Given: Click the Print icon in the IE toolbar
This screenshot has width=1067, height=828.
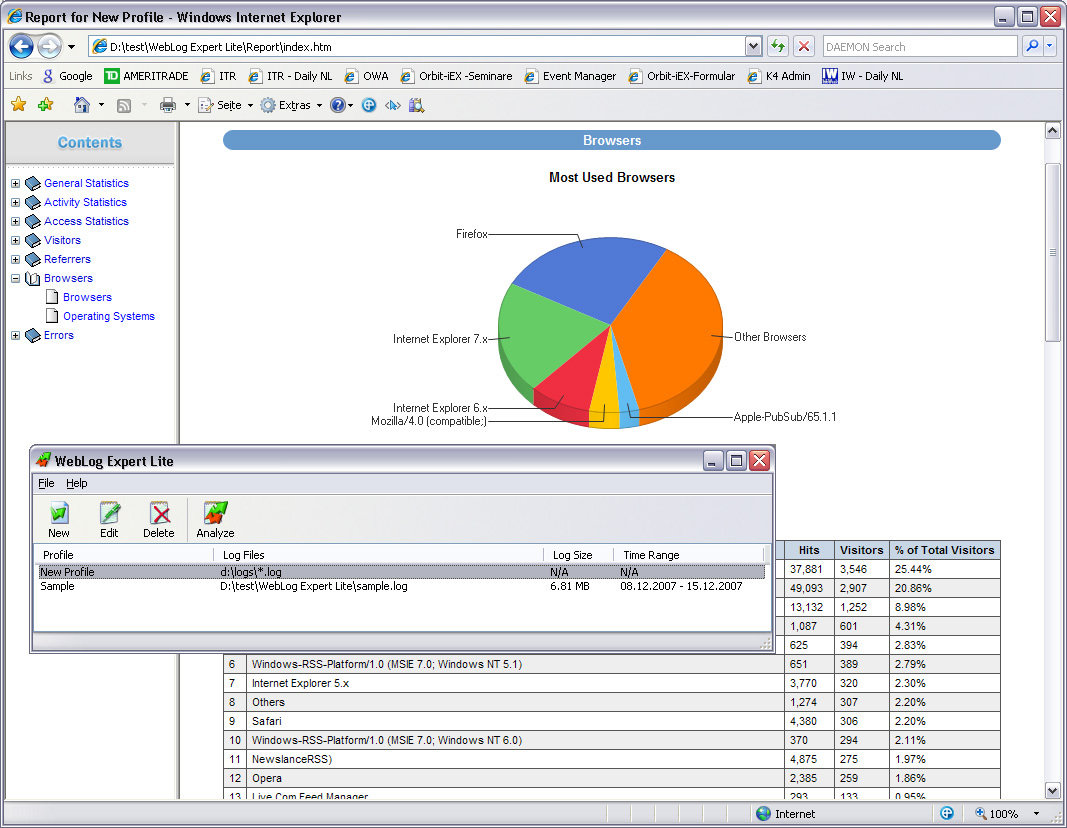Looking at the screenshot, I should point(167,105).
